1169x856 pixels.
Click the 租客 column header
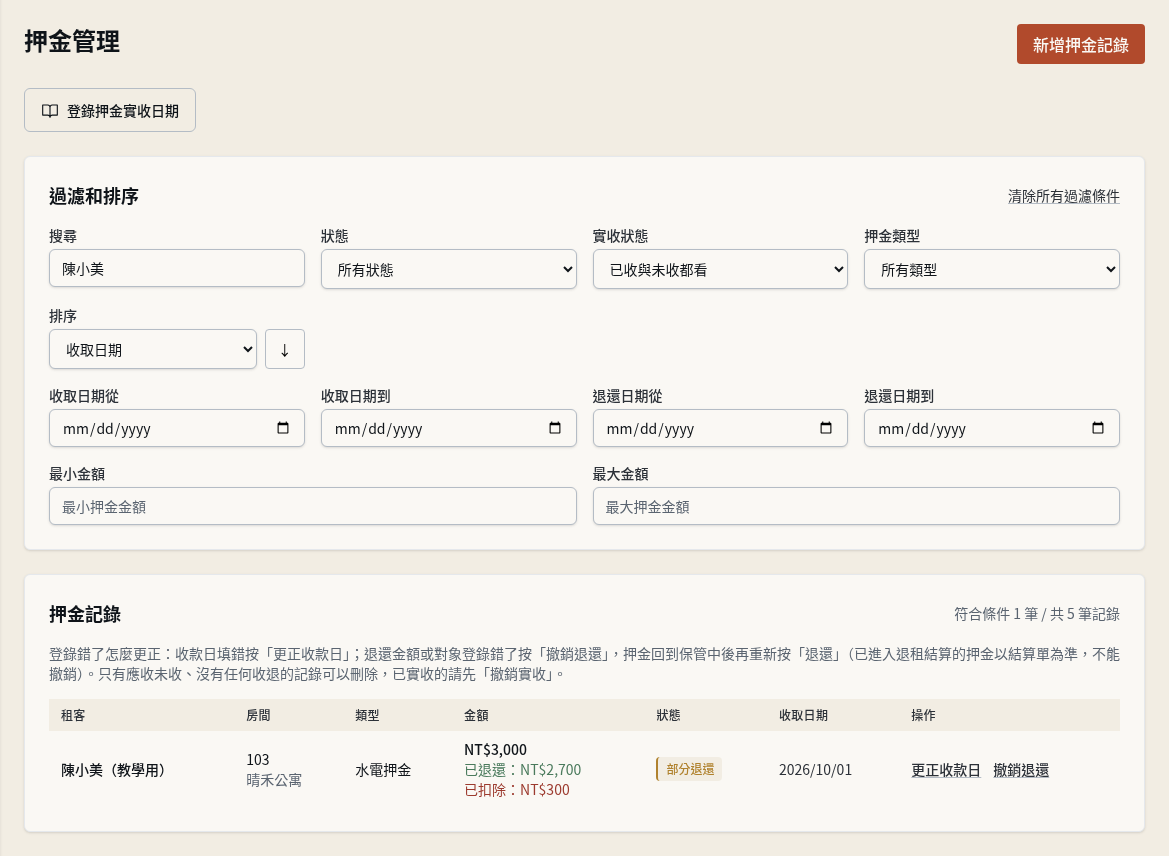[73, 715]
